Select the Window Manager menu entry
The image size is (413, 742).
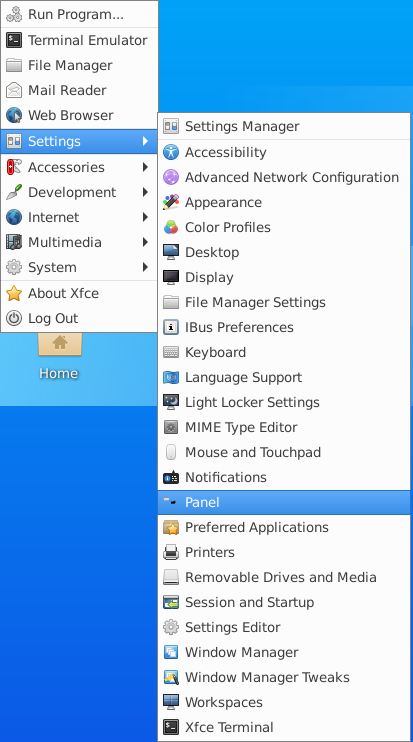tap(284, 653)
